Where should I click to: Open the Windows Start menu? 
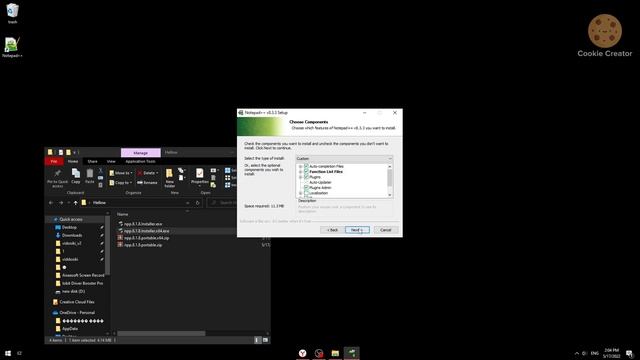8,353
